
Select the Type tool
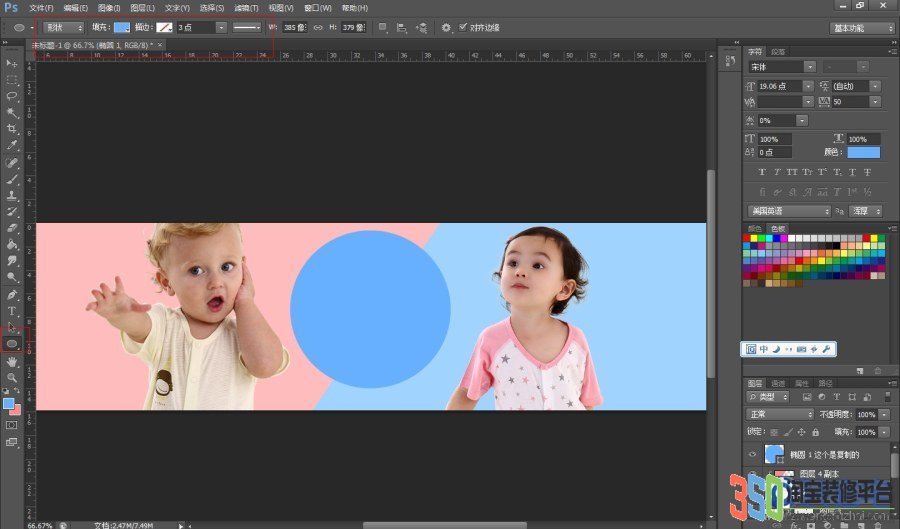pos(11,311)
